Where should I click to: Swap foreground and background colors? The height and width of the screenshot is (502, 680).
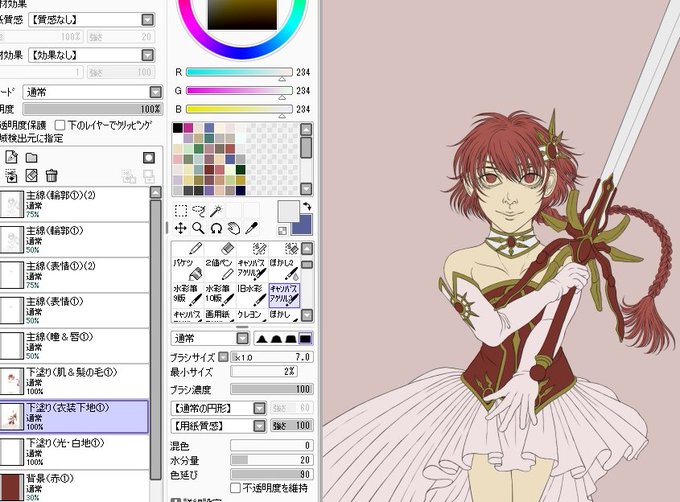[x=307, y=206]
